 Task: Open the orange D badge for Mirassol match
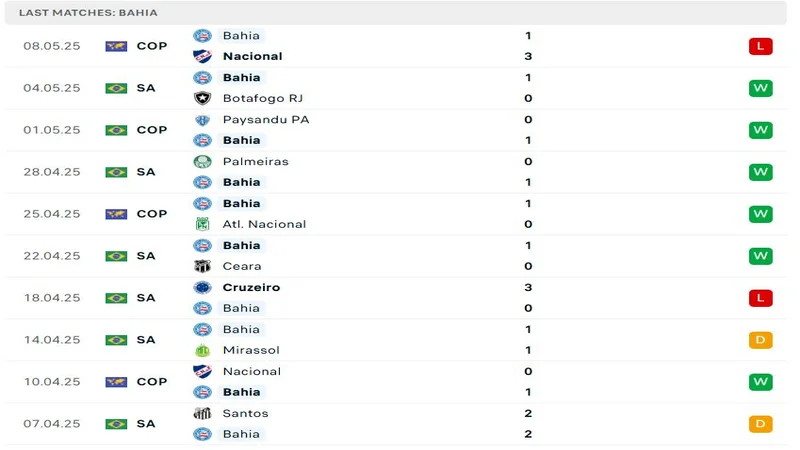pyautogui.click(x=760, y=340)
